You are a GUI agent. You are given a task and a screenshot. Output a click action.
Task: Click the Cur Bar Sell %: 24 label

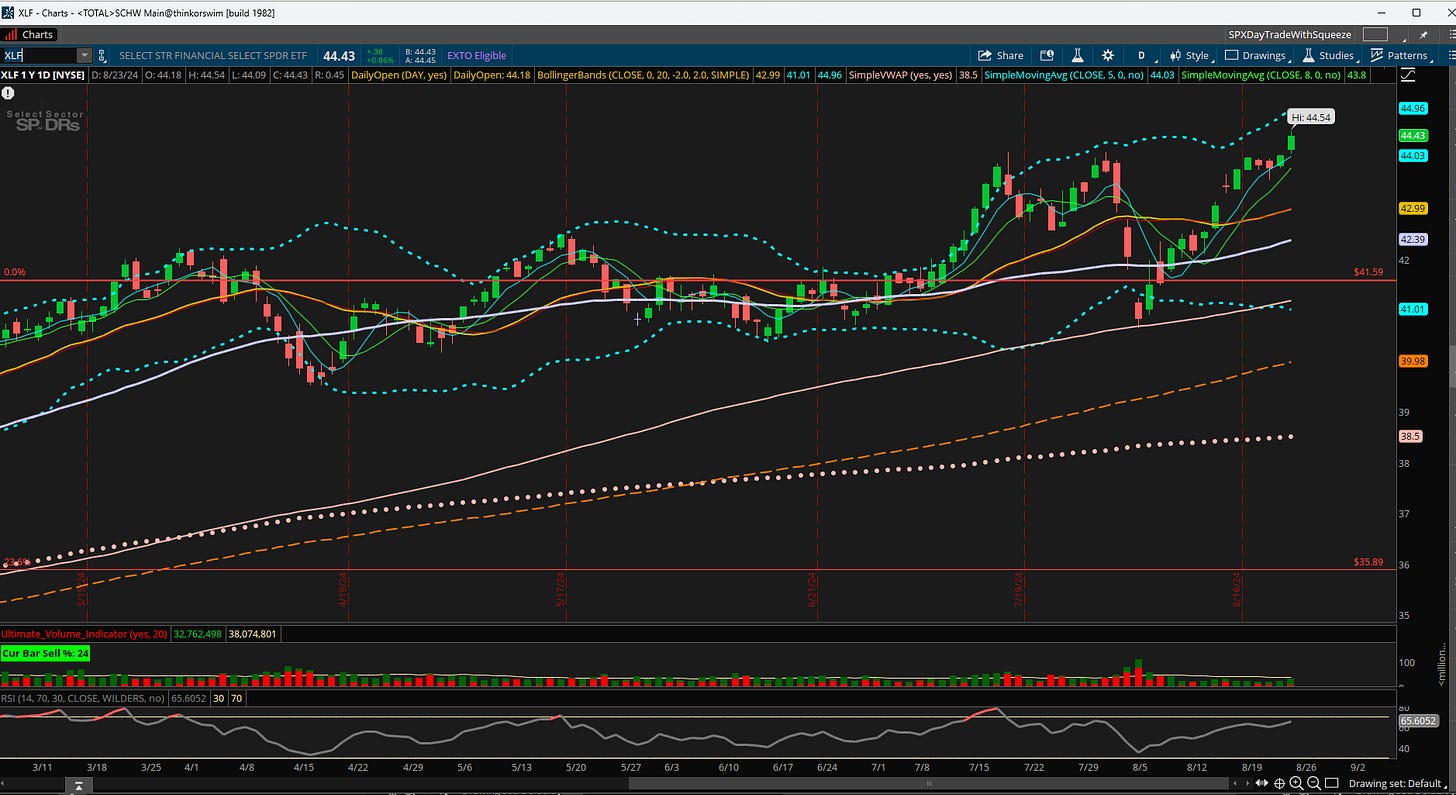(46, 653)
